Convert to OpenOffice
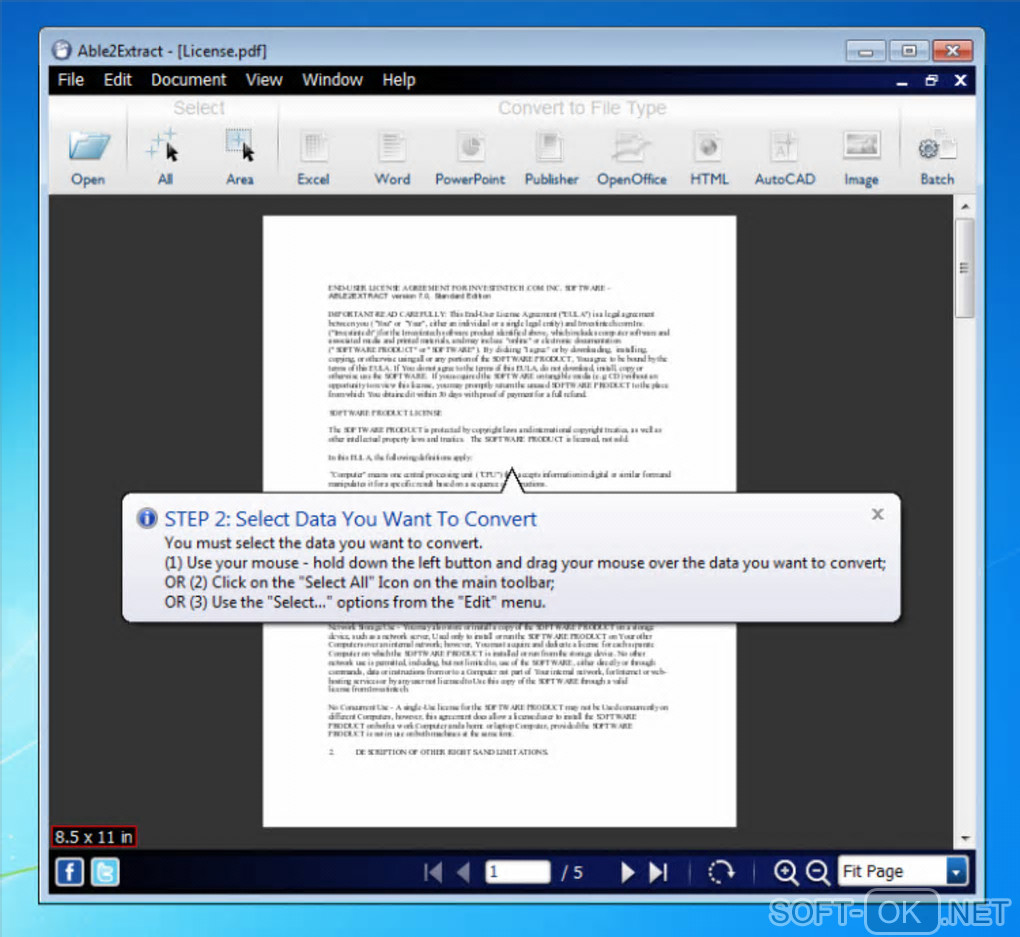The width and height of the screenshot is (1020, 937). tap(632, 158)
